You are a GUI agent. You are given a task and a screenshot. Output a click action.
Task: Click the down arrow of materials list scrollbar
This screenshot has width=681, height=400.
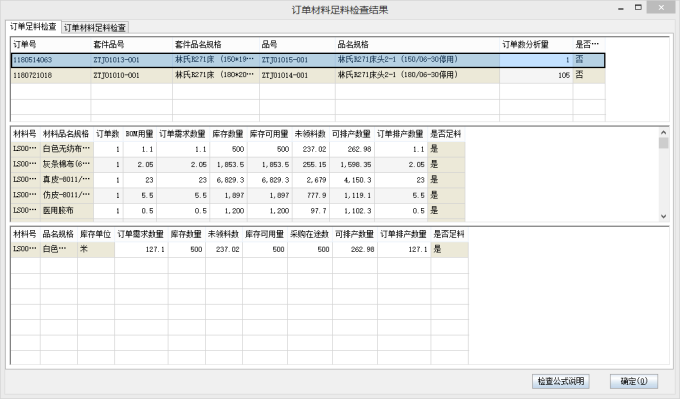[663, 216]
